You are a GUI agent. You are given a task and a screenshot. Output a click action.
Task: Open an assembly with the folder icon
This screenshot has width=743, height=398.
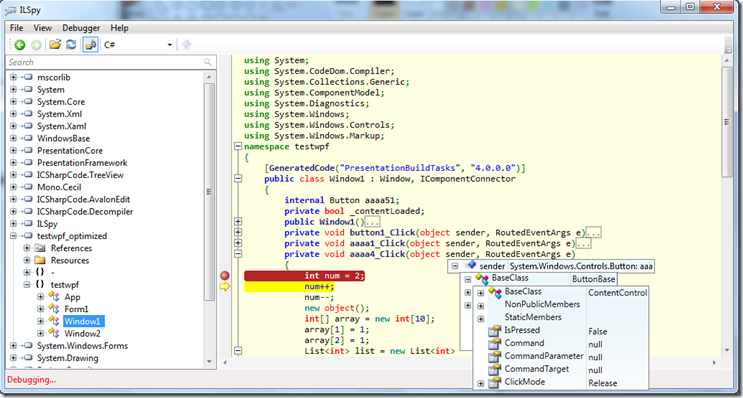(x=55, y=45)
